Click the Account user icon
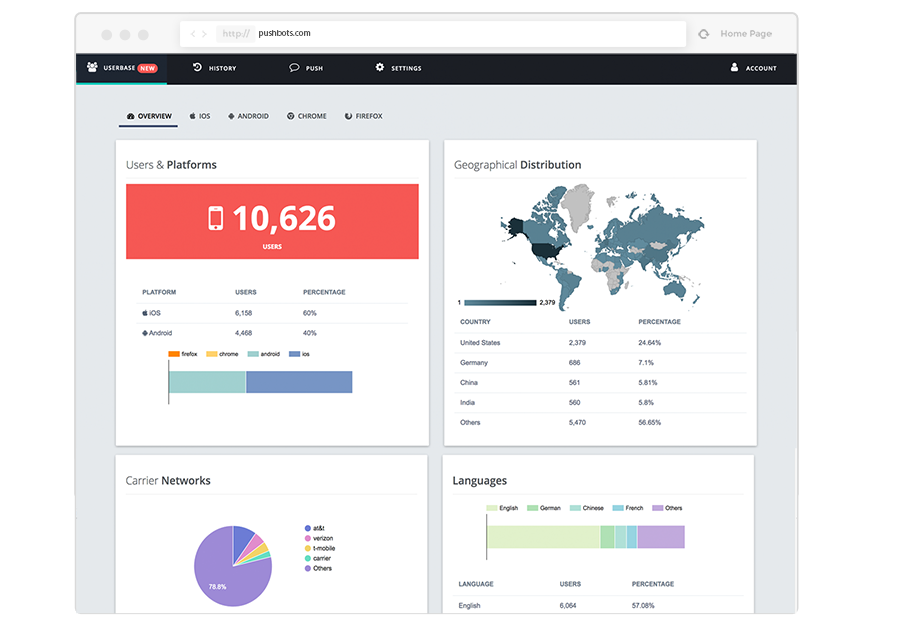900x627 pixels. [734, 68]
